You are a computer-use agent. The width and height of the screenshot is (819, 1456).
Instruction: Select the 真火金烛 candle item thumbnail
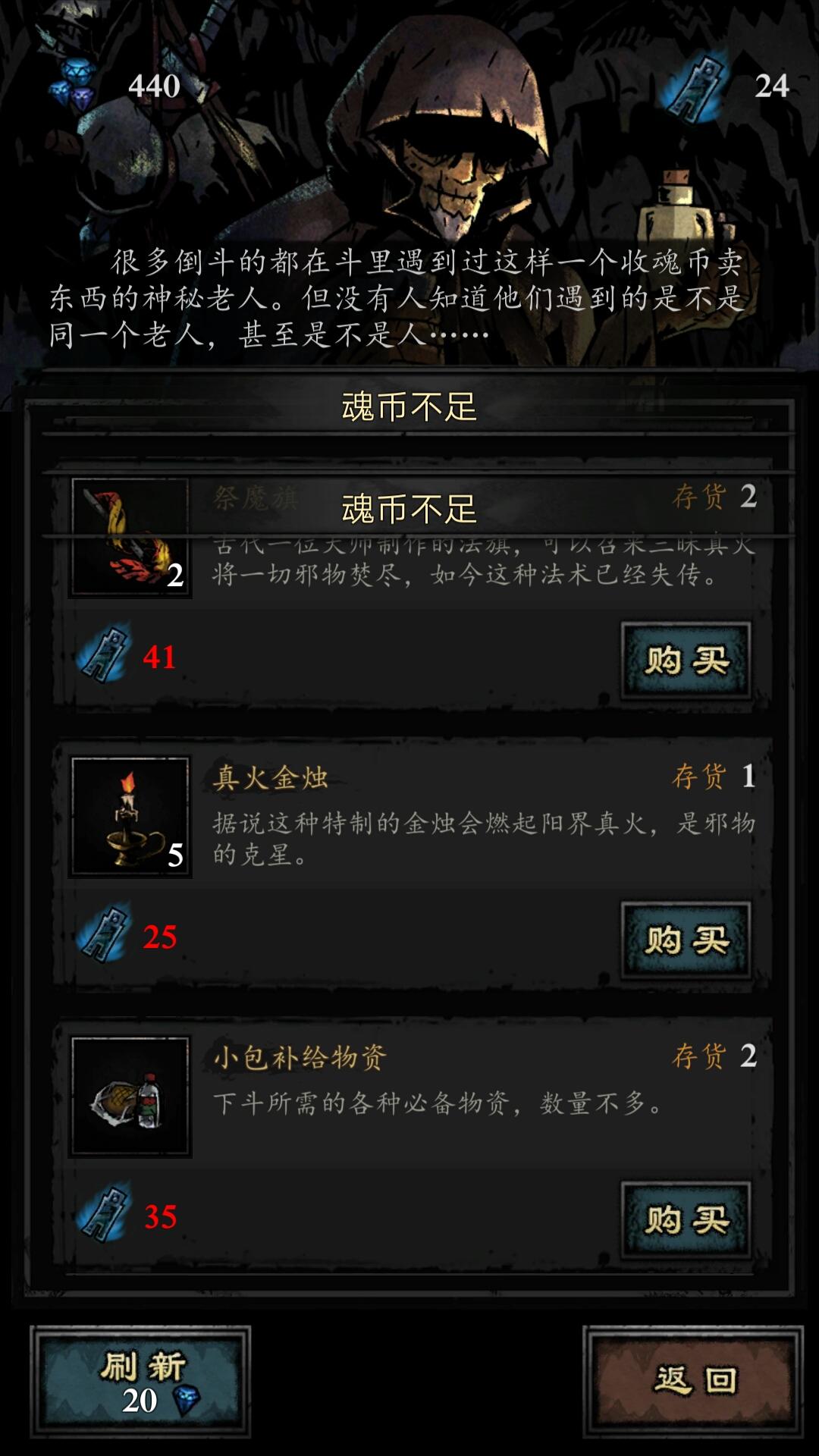tap(130, 817)
